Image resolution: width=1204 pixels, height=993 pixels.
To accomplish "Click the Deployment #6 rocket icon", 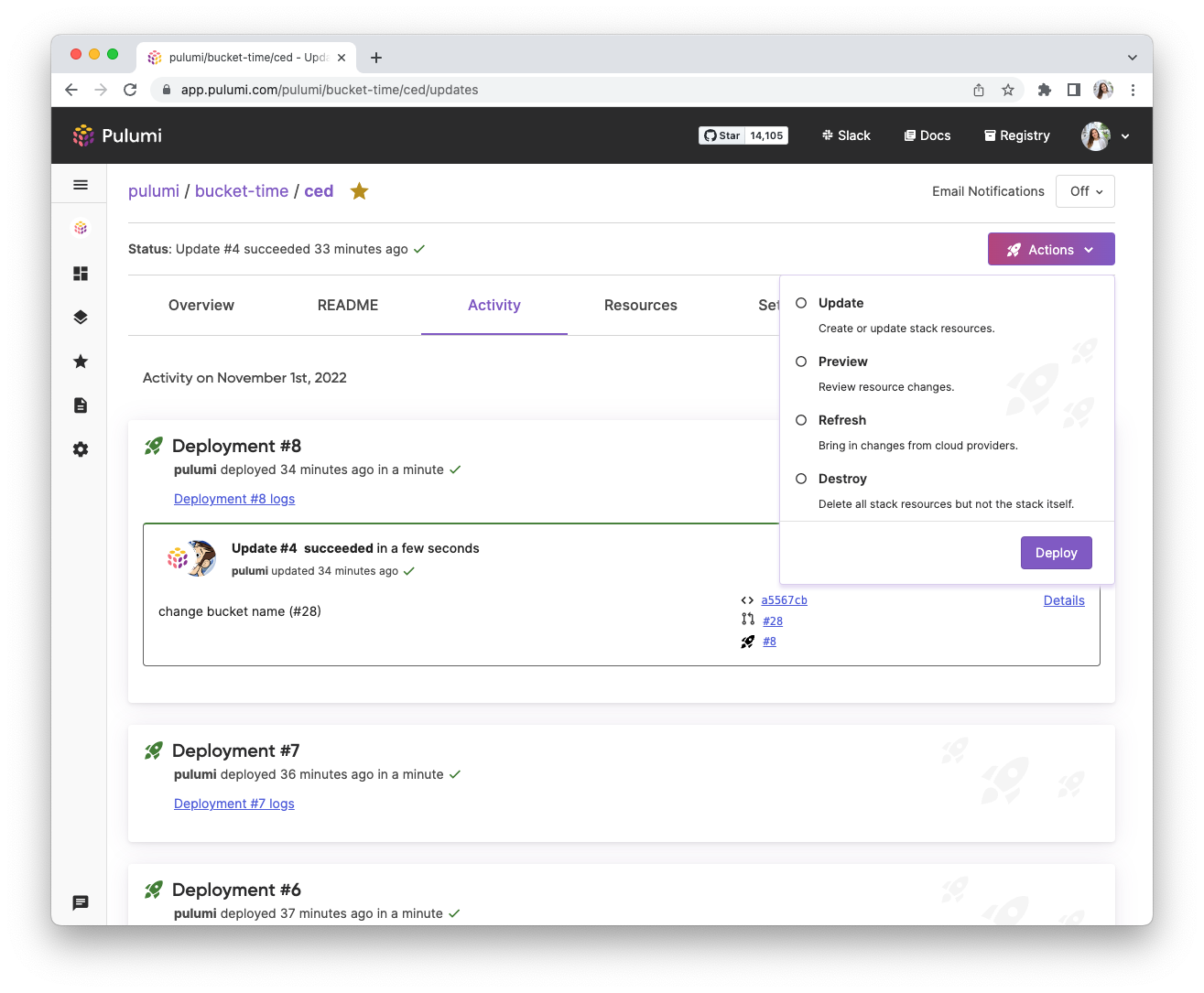I will pyautogui.click(x=154, y=890).
